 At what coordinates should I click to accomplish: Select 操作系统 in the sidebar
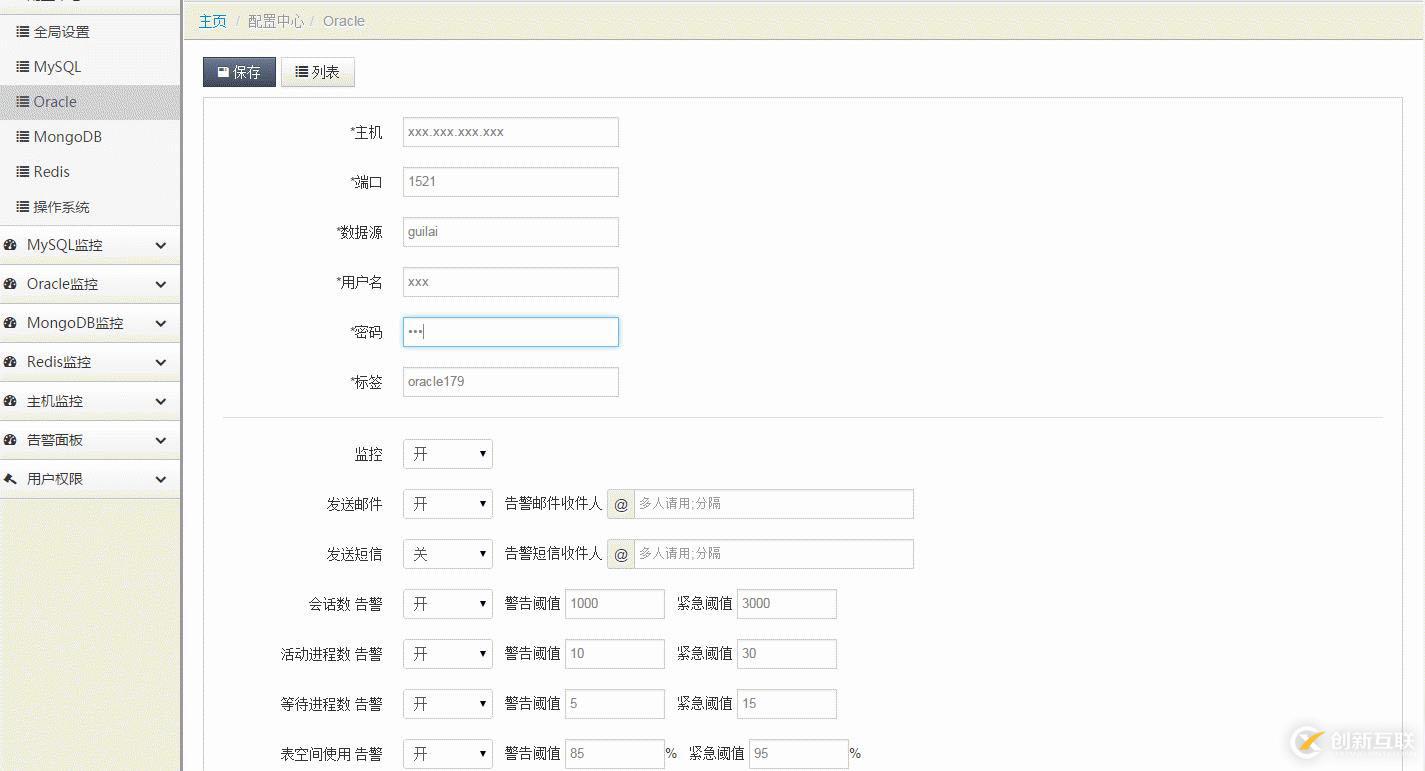(61, 207)
